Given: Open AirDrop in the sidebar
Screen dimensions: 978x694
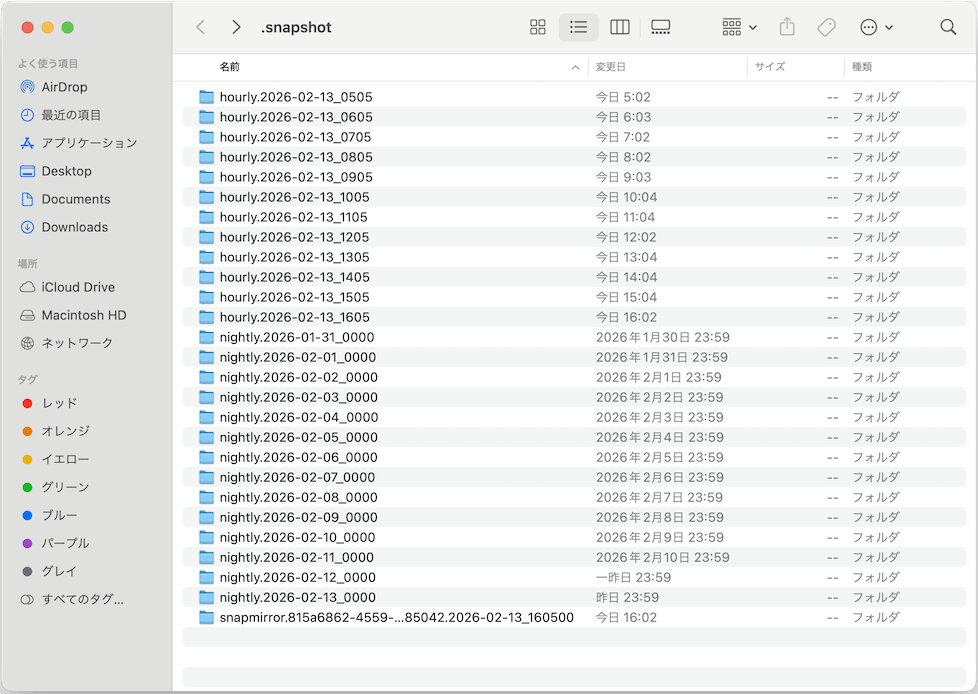Looking at the screenshot, I should pyautogui.click(x=64, y=87).
